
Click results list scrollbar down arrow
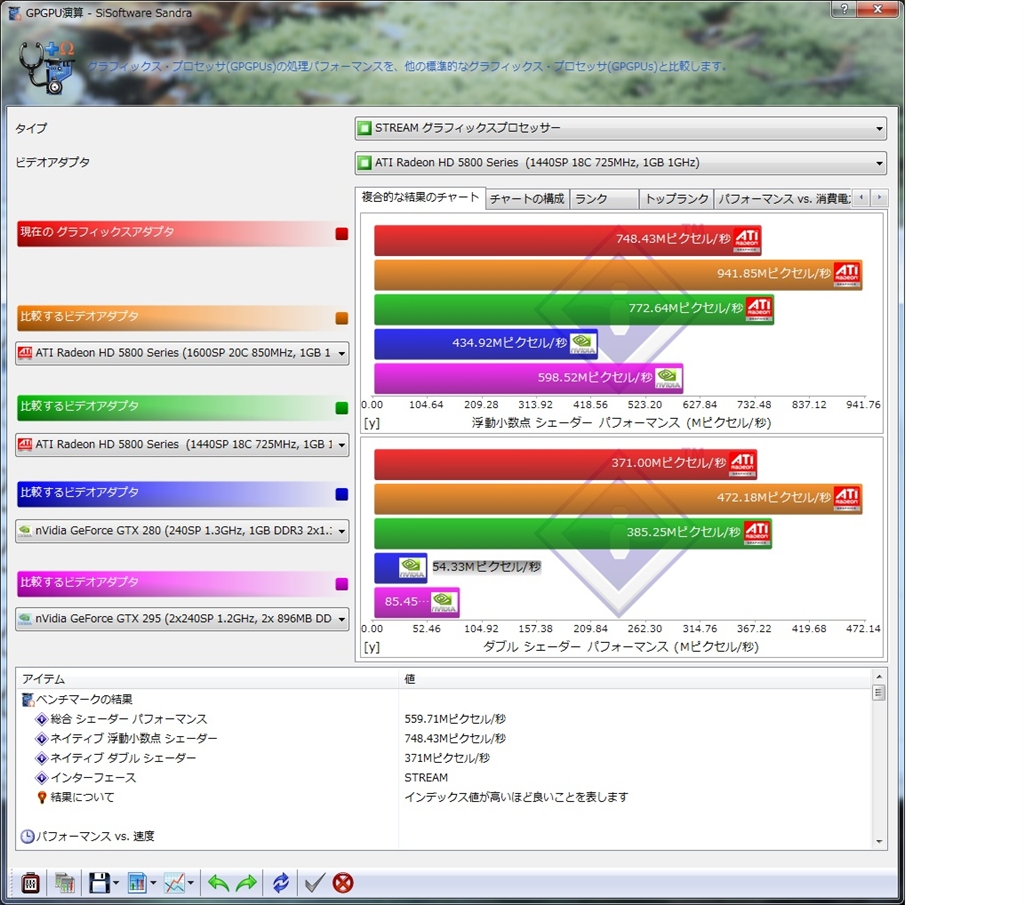click(879, 842)
